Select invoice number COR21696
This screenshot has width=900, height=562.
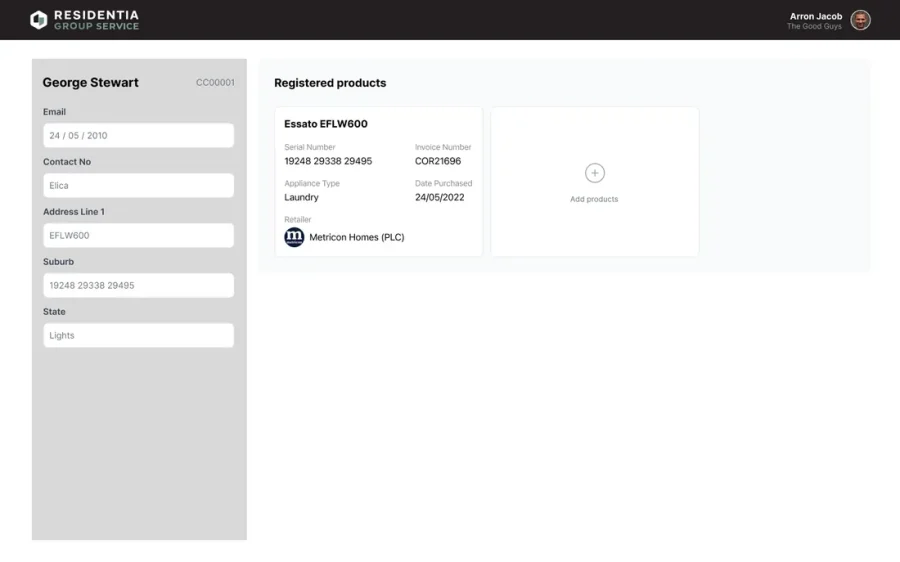tap(438, 161)
